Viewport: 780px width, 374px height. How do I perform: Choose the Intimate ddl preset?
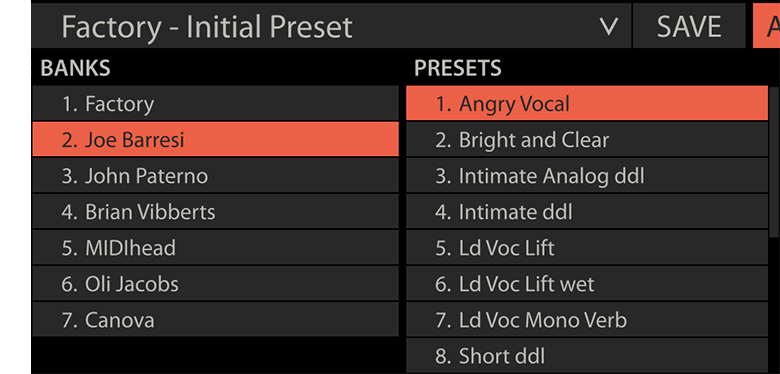point(587,212)
